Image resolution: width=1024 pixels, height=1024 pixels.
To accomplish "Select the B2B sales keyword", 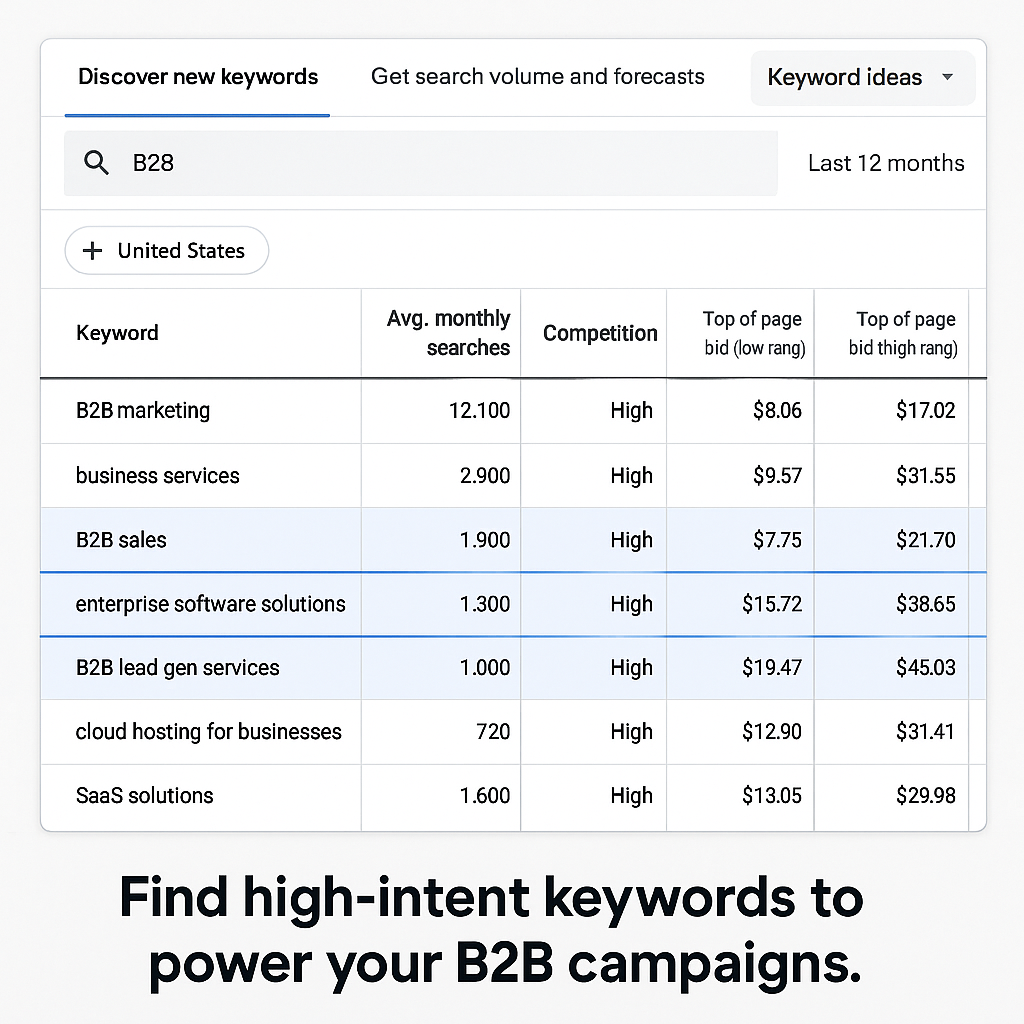I will click(121, 540).
